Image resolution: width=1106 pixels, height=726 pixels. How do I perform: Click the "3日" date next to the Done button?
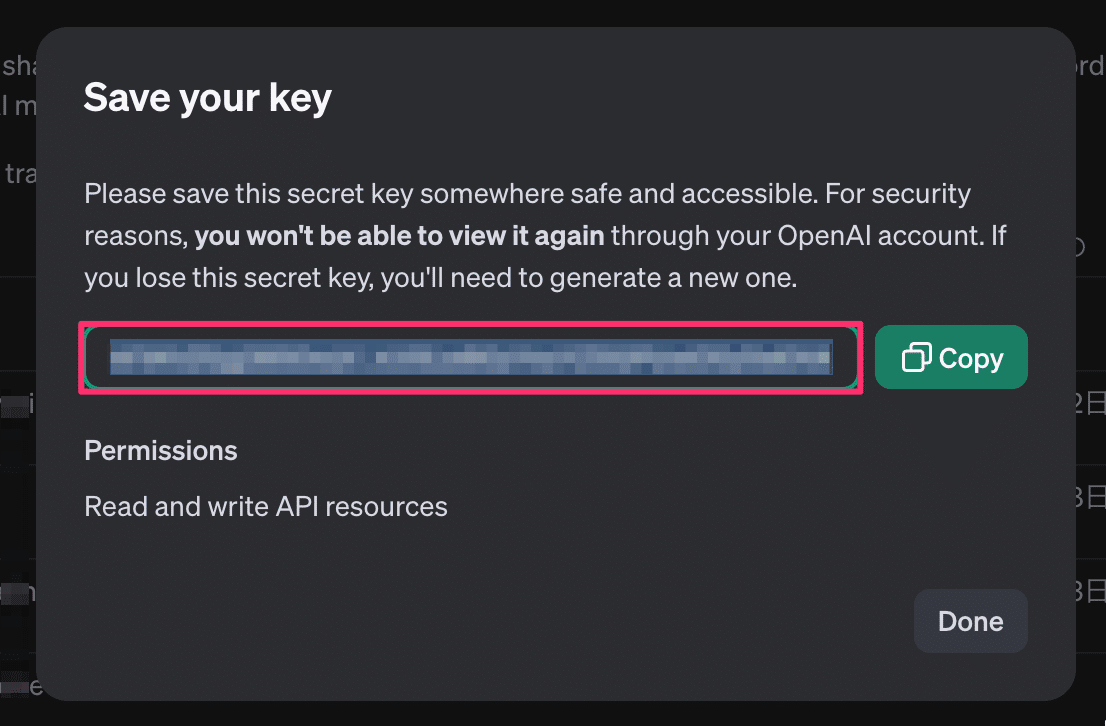(x=1089, y=590)
